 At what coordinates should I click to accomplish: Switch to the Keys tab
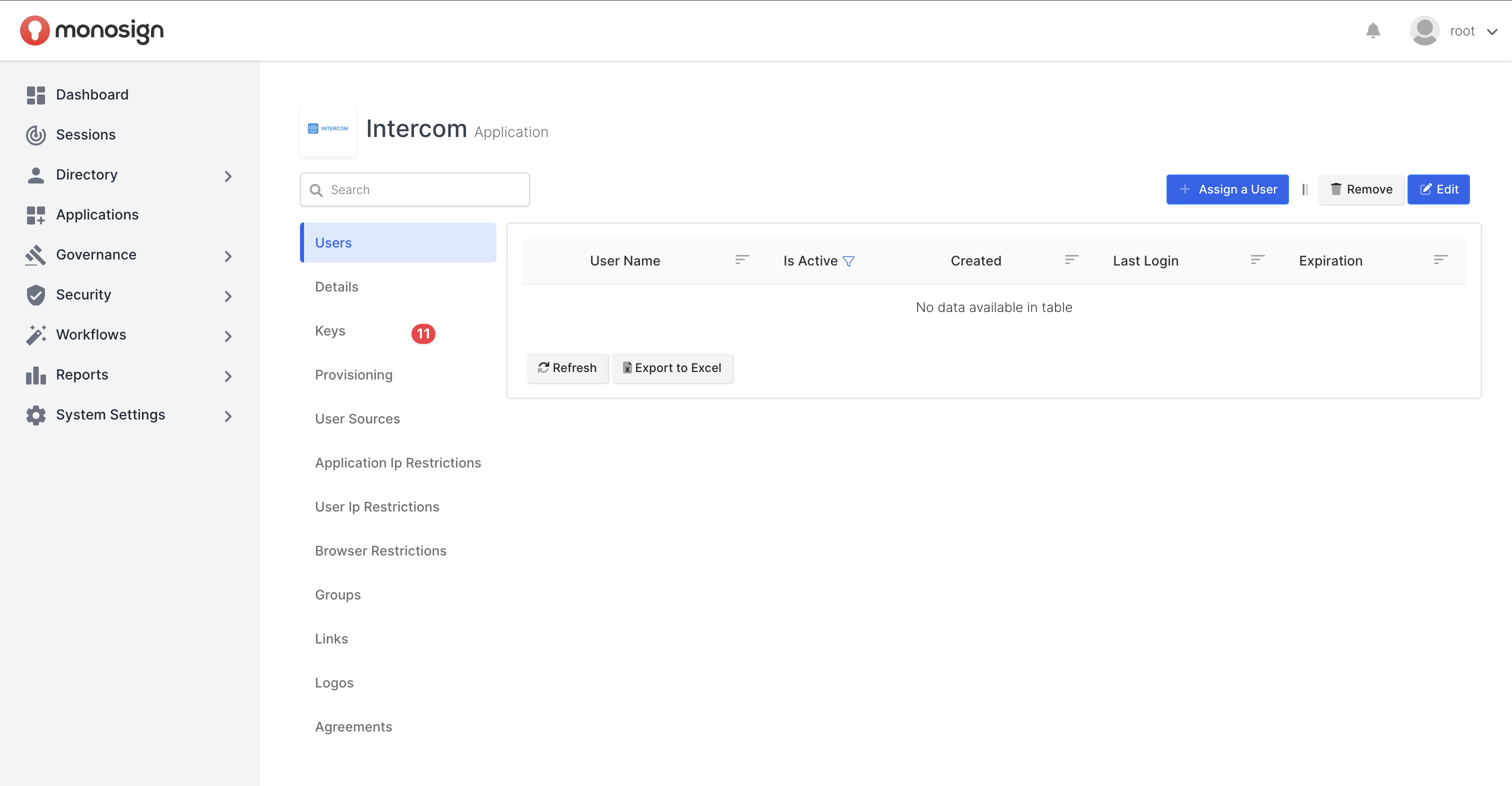point(330,331)
